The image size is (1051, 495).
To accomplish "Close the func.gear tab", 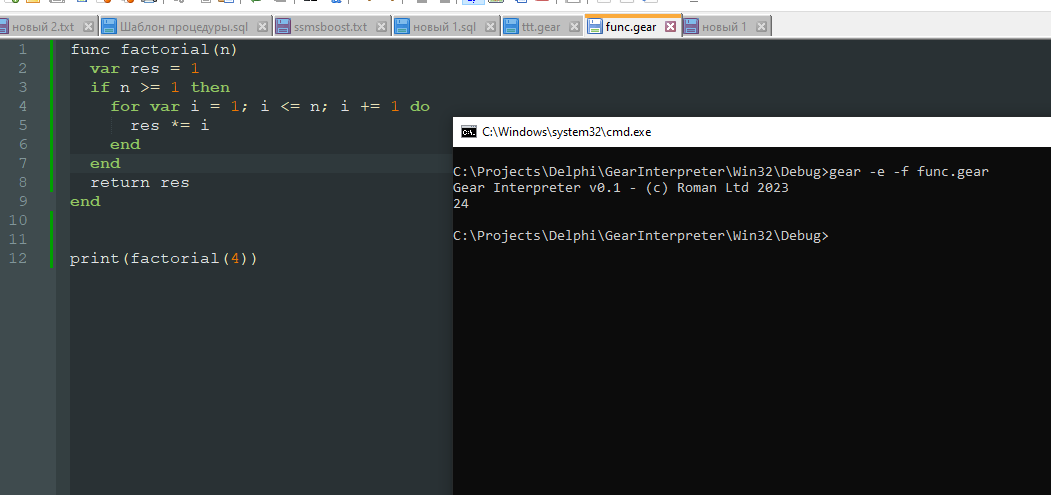I will coord(670,27).
